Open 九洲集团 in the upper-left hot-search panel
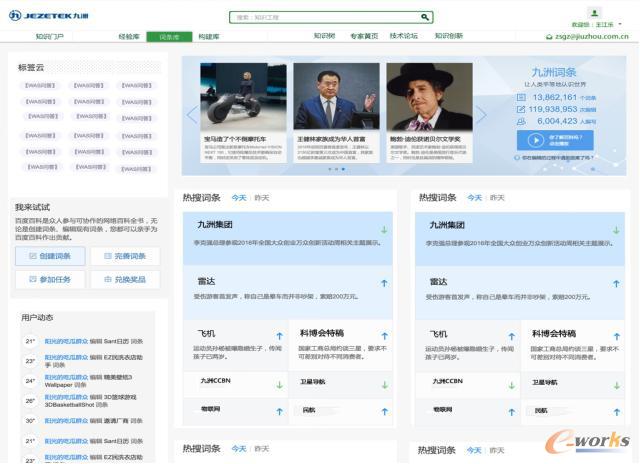This screenshot has height=464, width=640. coord(215,225)
